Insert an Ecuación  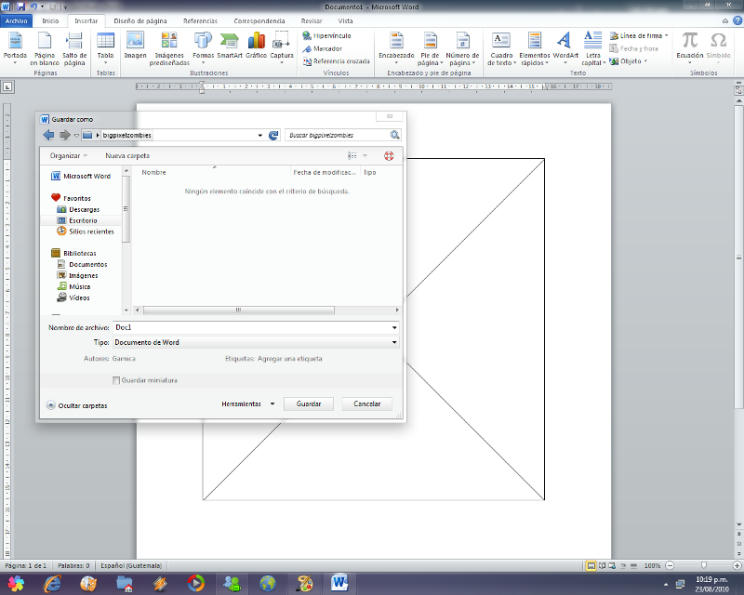click(690, 48)
